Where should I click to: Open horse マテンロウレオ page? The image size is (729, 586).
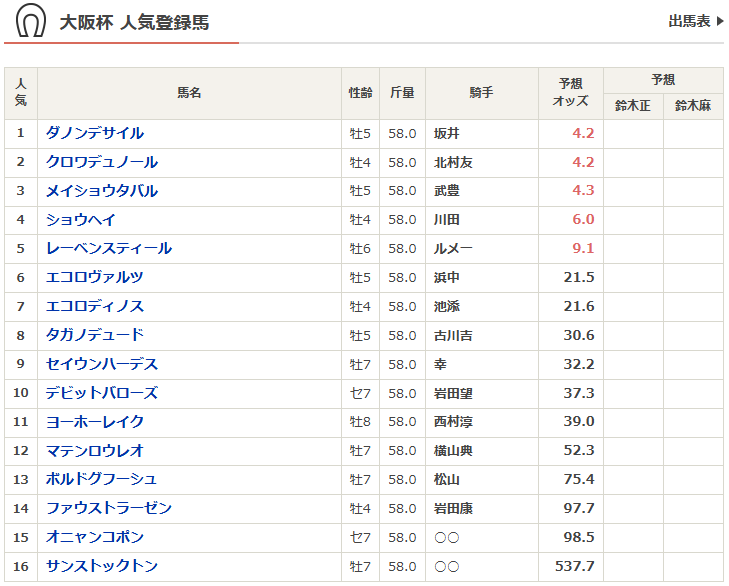pos(94,452)
